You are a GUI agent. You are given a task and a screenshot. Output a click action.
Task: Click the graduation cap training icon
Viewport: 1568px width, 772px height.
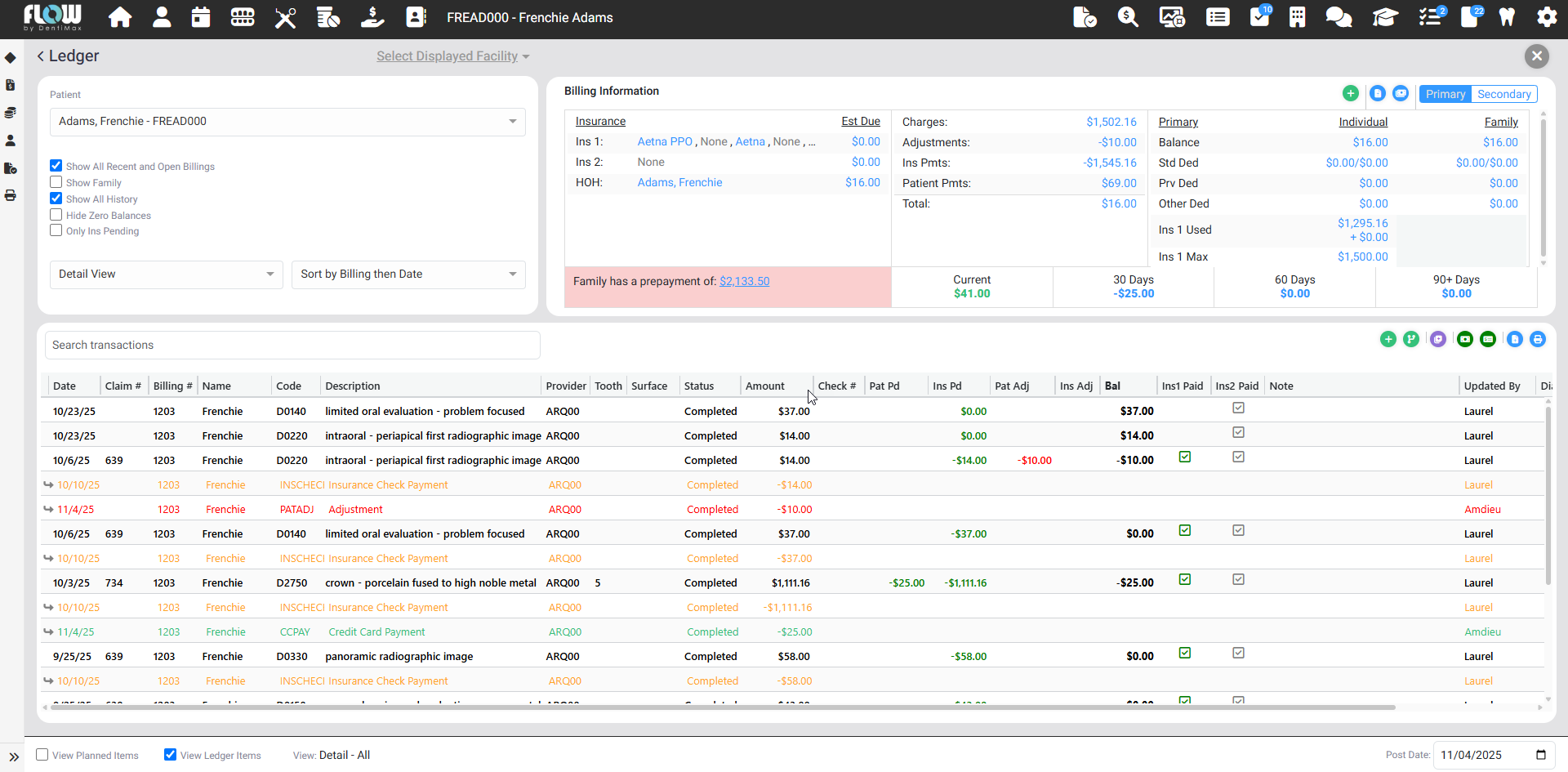1385,17
